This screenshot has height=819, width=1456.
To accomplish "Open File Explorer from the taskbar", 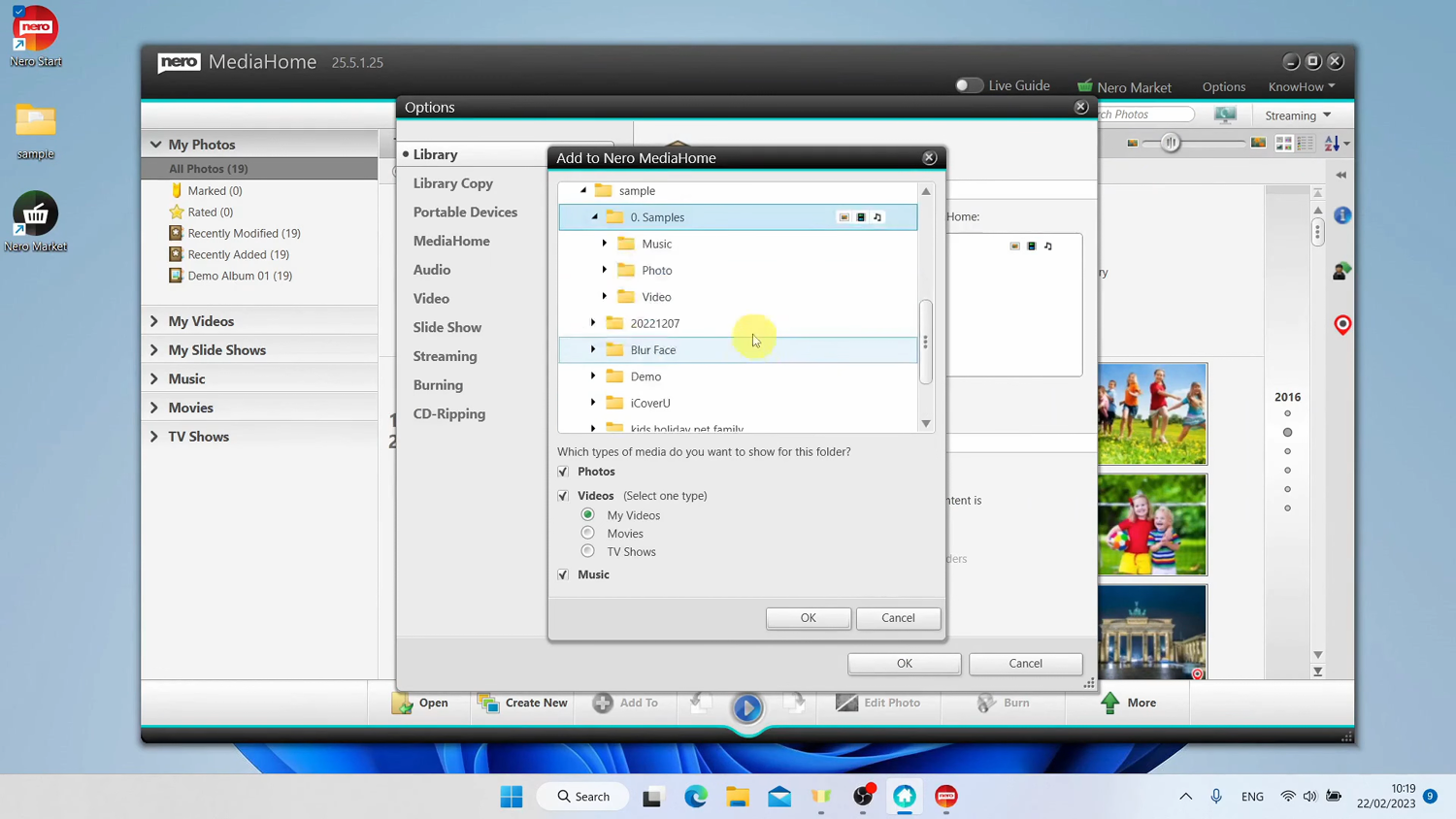I will tap(738, 797).
